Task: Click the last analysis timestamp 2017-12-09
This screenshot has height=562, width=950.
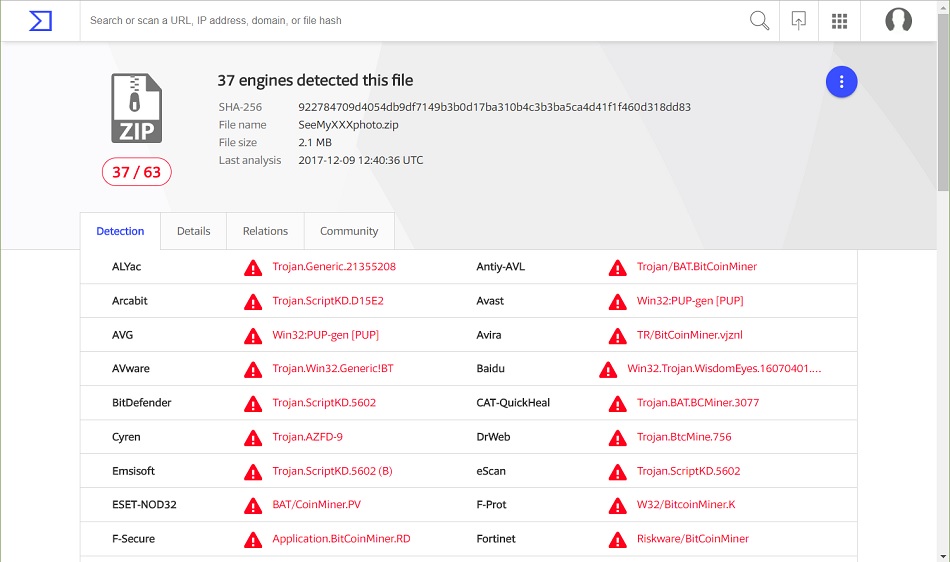Action: [360, 160]
